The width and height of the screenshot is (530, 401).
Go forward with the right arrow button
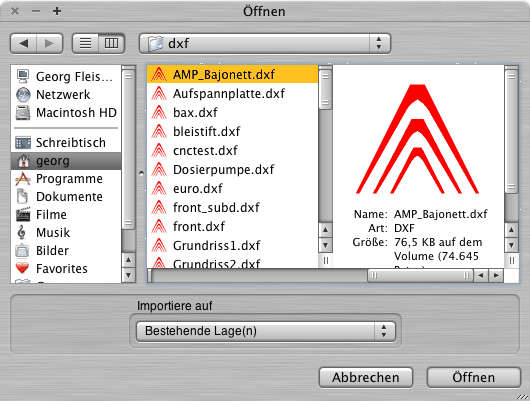(49, 43)
